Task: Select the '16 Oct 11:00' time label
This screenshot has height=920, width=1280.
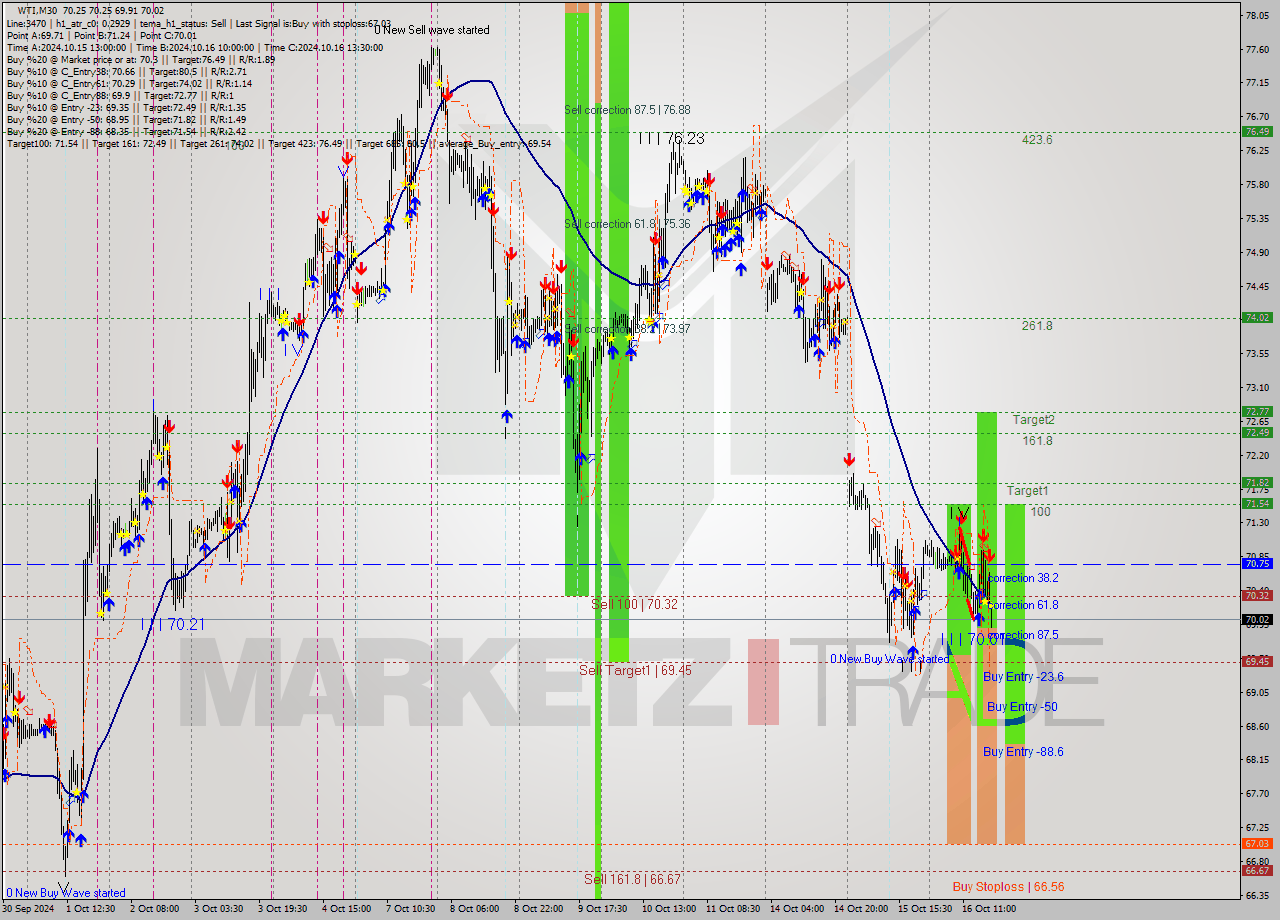Action: coord(989,909)
